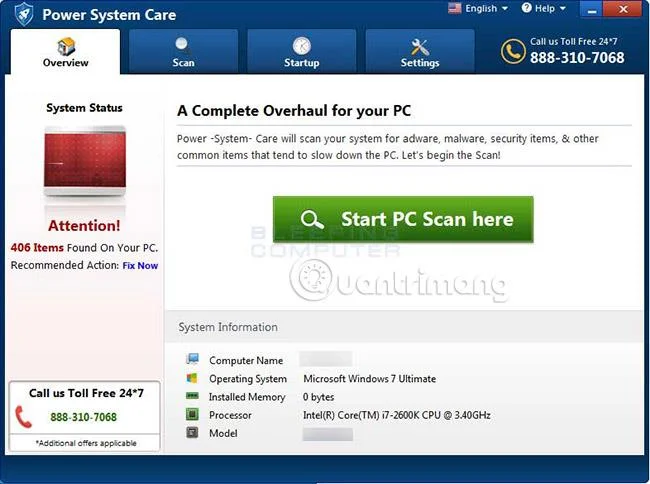Click the A Complete Overhaul heading
The image size is (650, 484).
pos(294,111)
